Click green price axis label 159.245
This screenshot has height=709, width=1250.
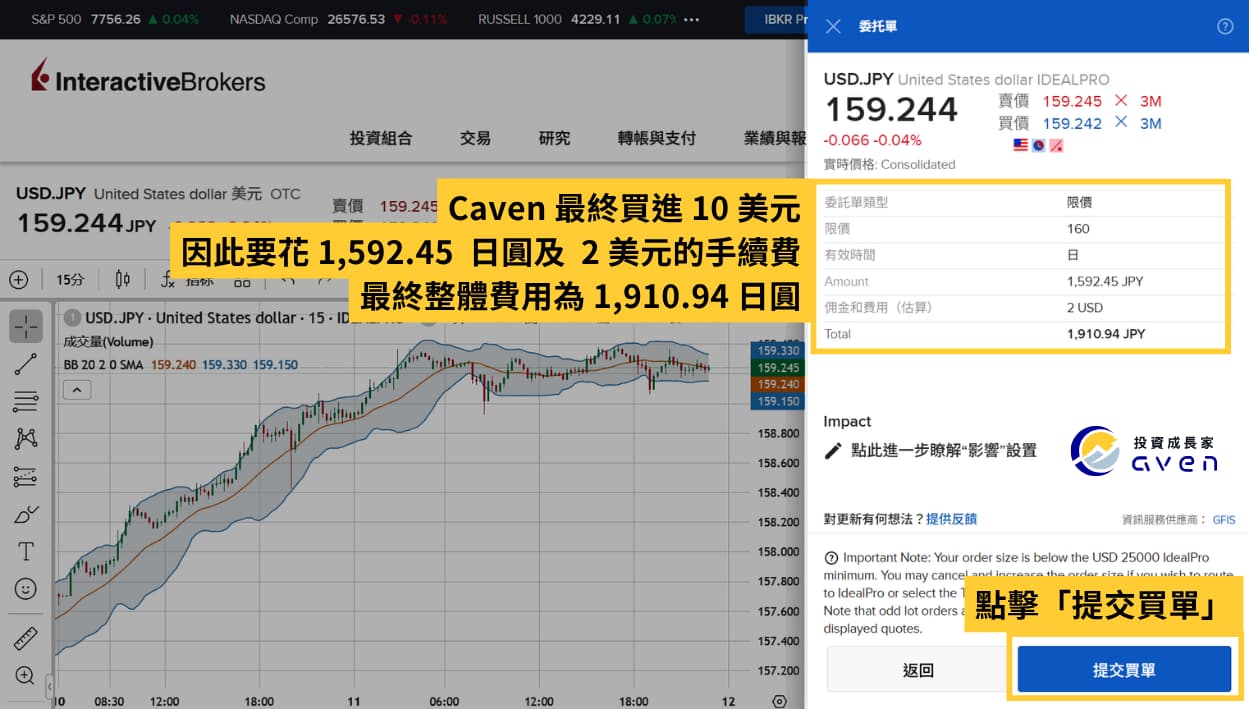point(777,368)
